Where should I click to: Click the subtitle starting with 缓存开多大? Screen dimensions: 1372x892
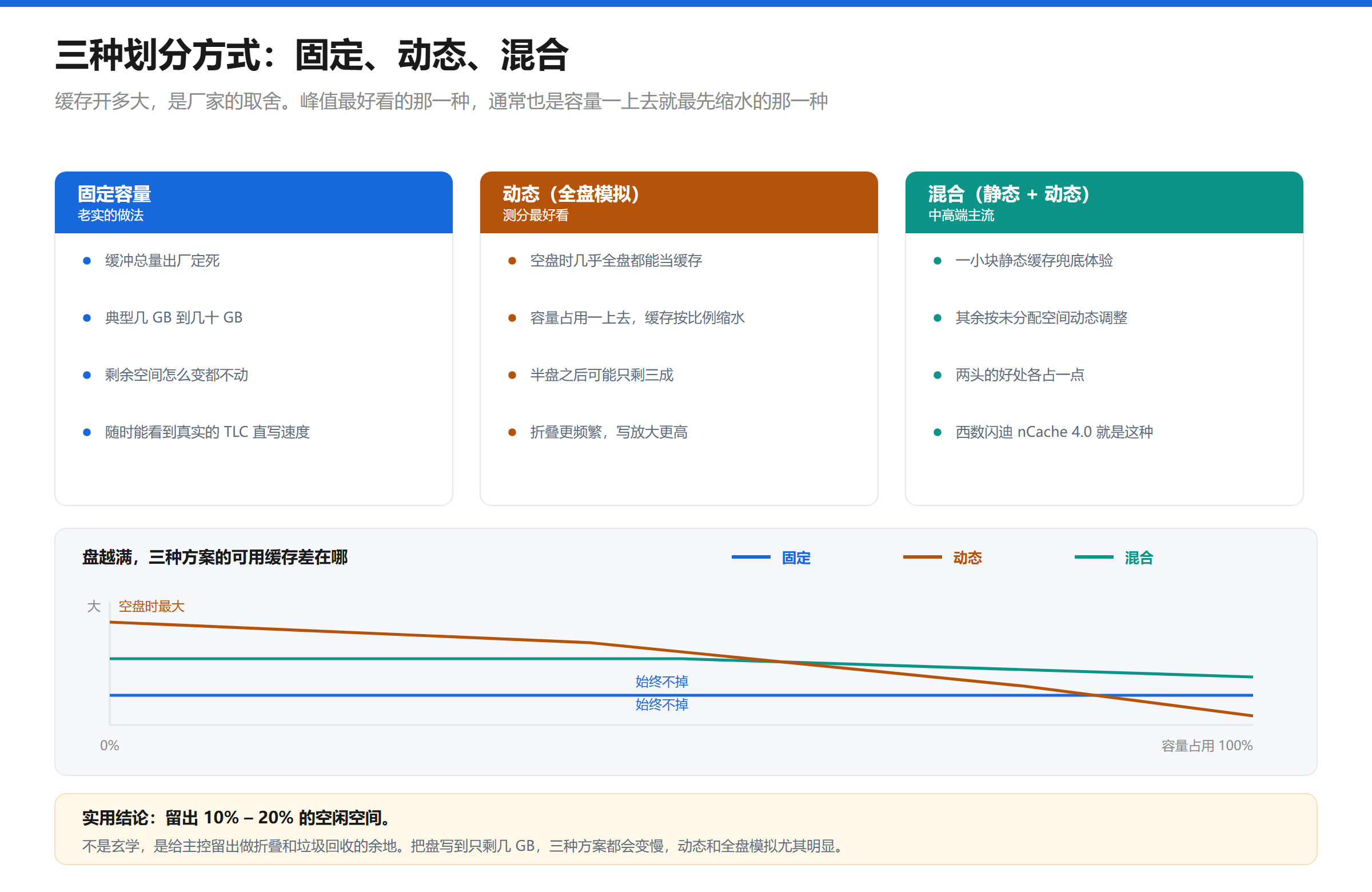pos(441,101)
